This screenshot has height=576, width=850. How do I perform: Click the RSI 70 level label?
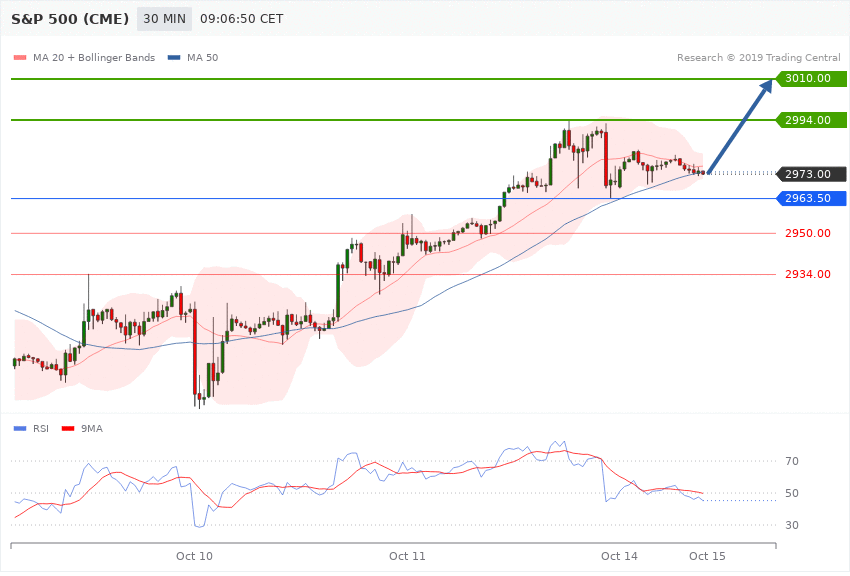792,461
